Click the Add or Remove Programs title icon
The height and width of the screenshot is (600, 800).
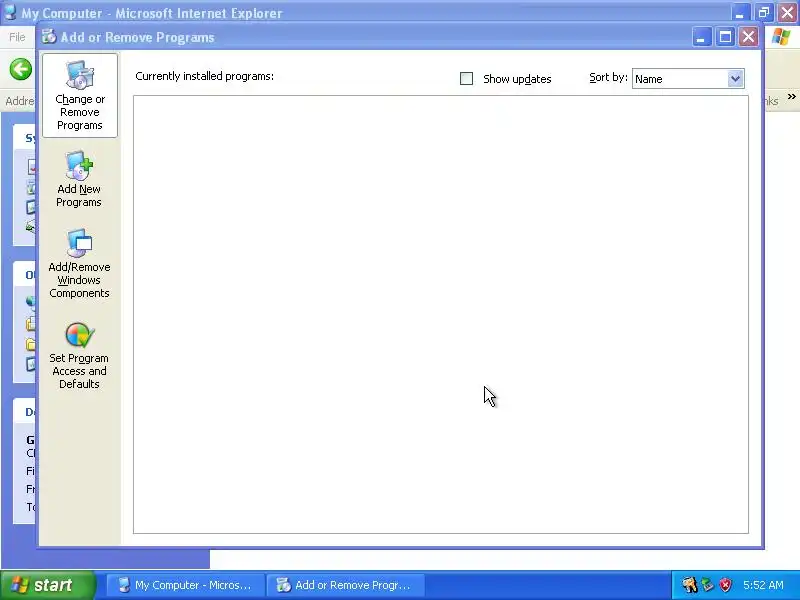tap(49, 37)
